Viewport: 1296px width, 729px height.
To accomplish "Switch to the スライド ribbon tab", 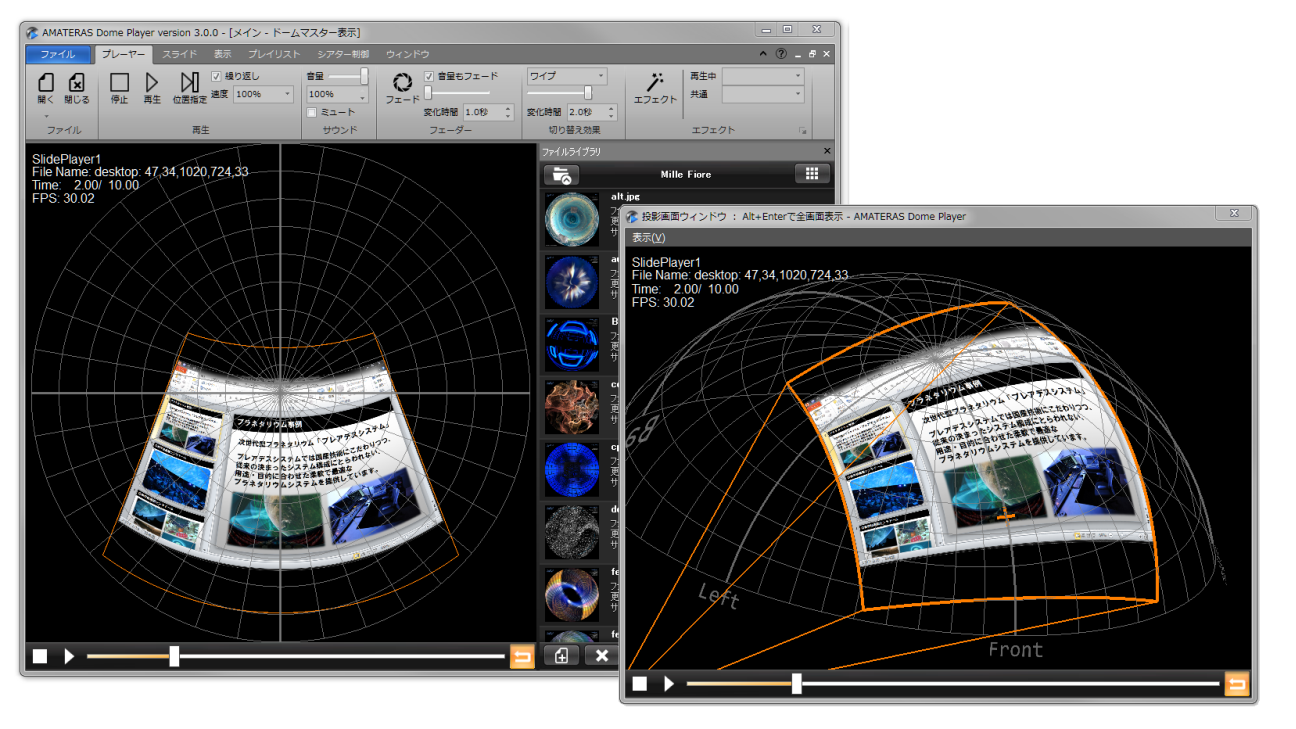I will pos(179,54).
